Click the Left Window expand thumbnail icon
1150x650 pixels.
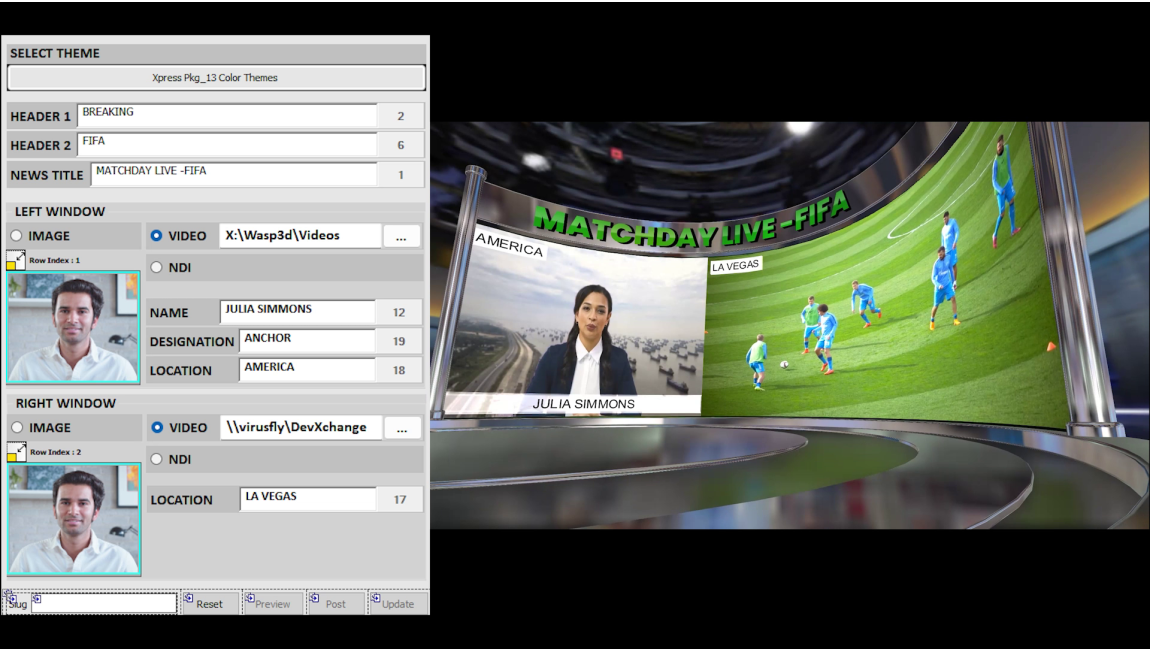pos(16,260)
